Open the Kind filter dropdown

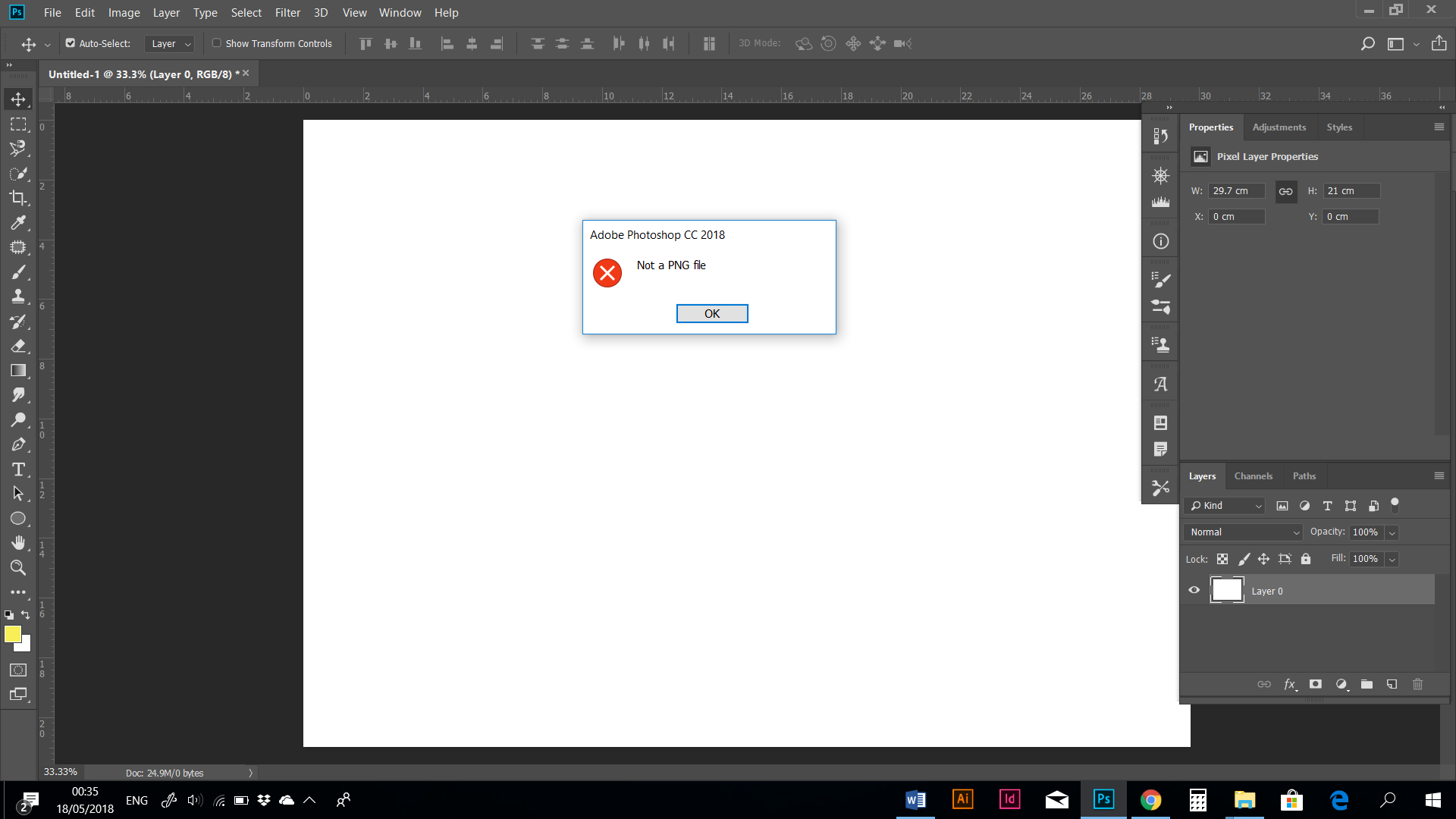[1223, 505]
